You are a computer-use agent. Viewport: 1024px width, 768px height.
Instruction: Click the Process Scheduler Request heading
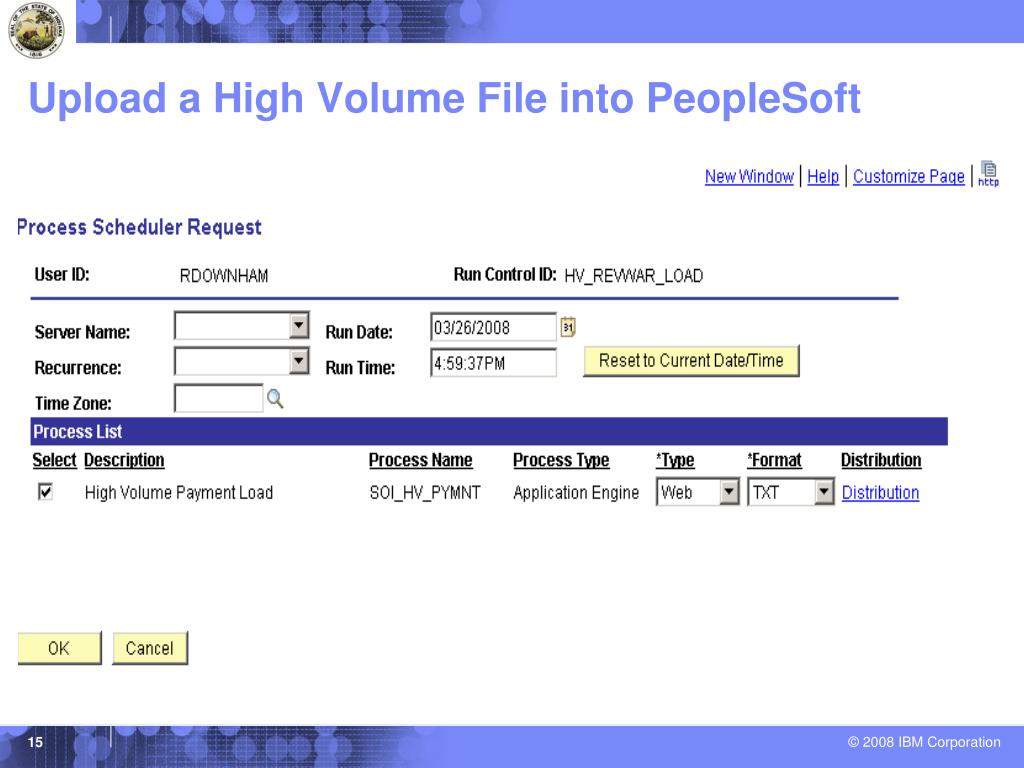click(139, 227)
